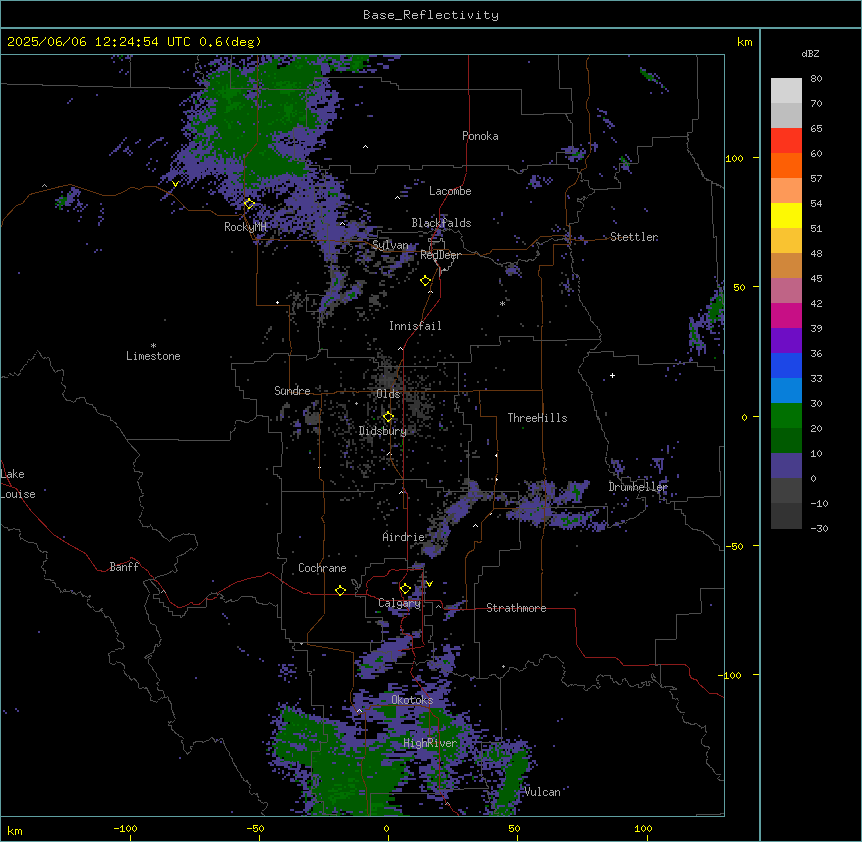Pick the red 60-65 dBZ legend swatch
This screenshot has height=842, width=862.
[786, 141]
